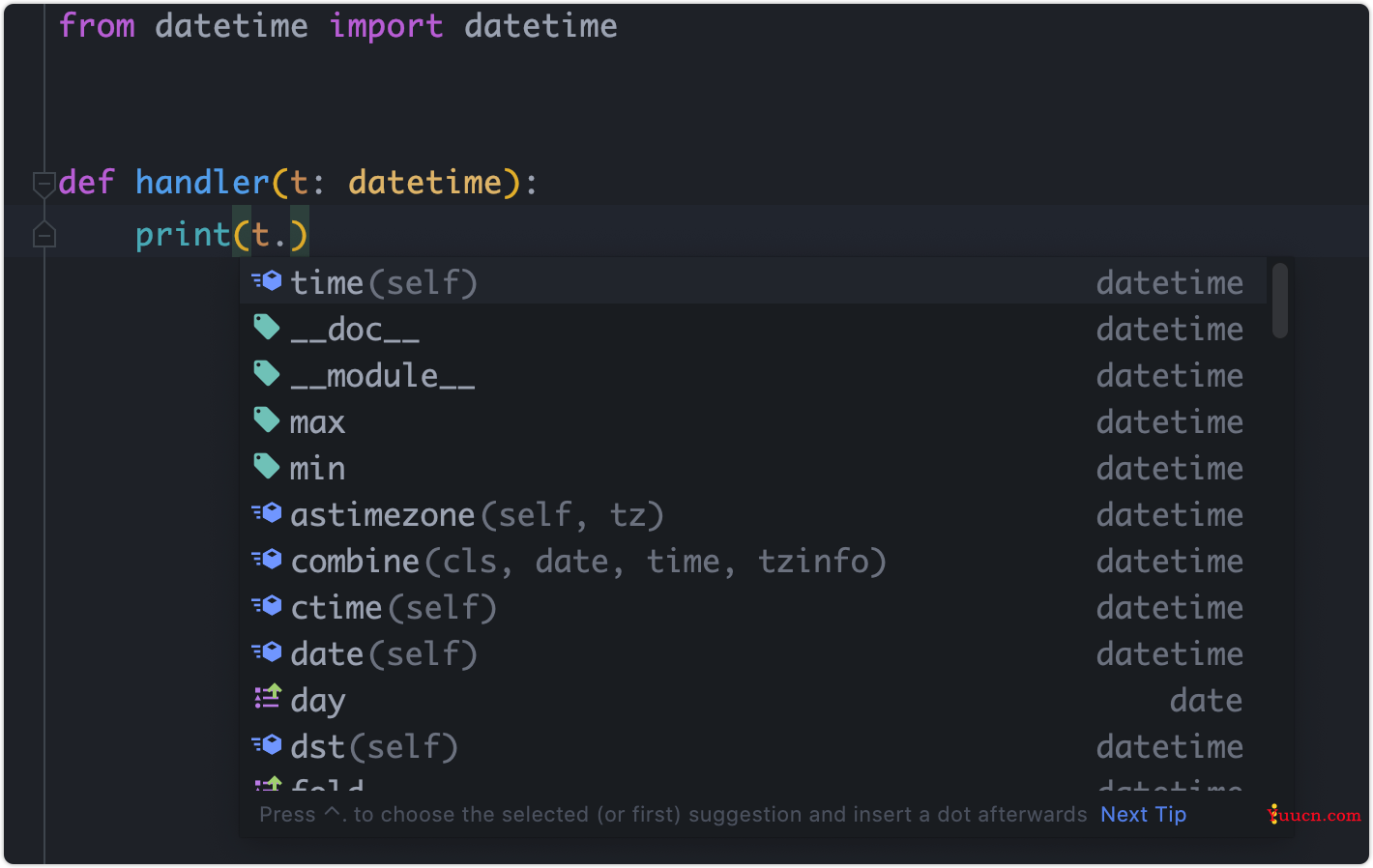
Task: Select the time(self) completion suggestion
Action: coord(752,282)
